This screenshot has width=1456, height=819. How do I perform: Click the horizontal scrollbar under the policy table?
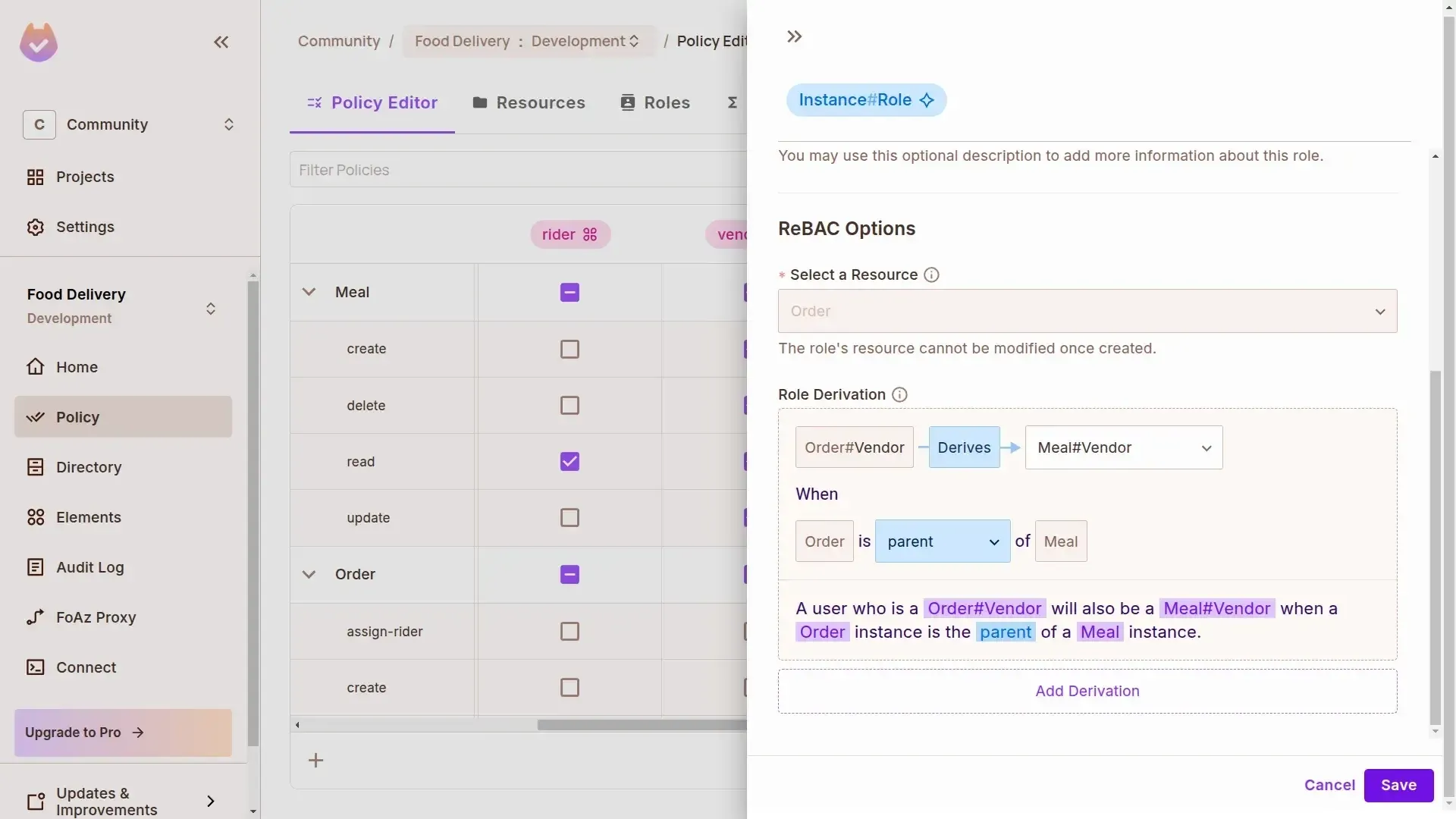[641, 725]
